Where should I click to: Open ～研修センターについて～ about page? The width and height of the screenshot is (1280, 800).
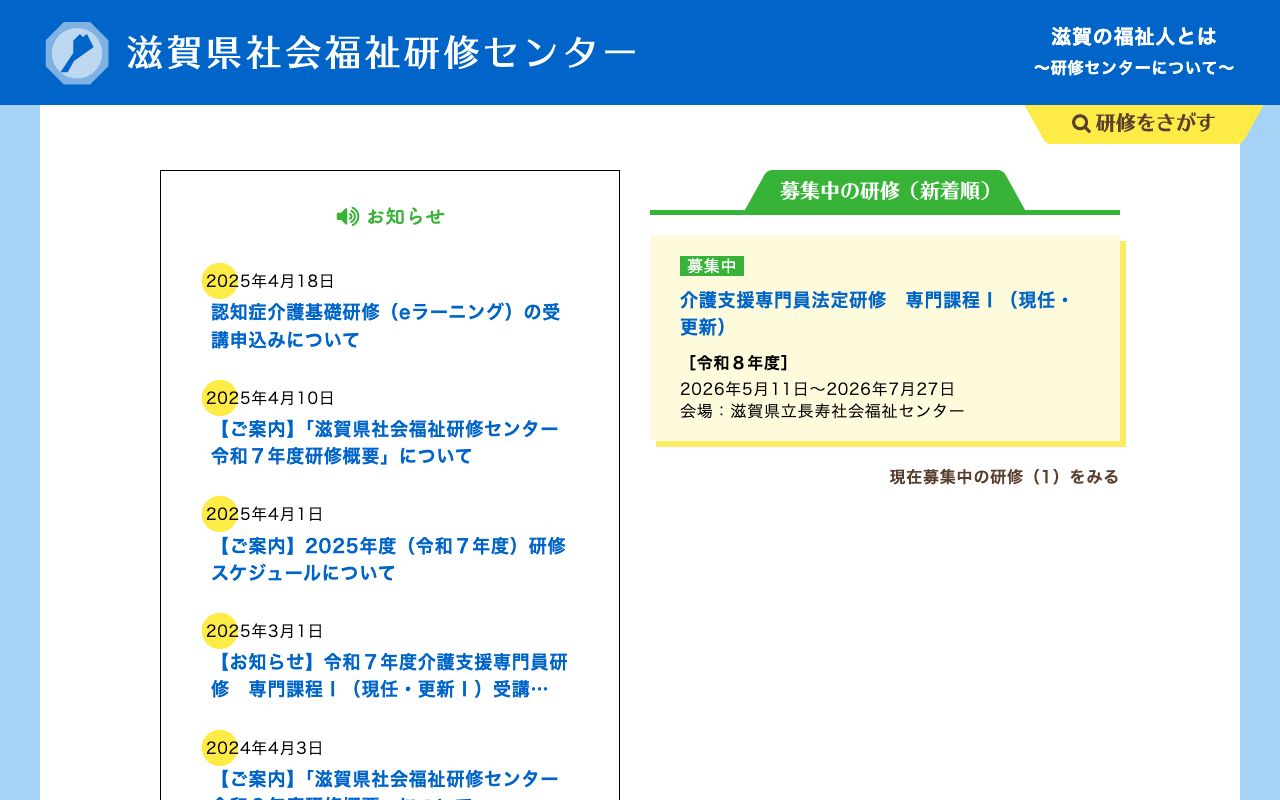pyautogui.click(x=1134, y=67)
